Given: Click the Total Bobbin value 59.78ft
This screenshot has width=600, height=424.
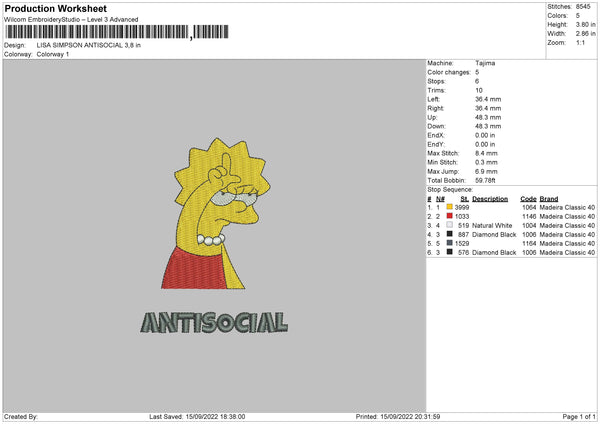Looking at the screenshot, I should (x=485, y=181).
